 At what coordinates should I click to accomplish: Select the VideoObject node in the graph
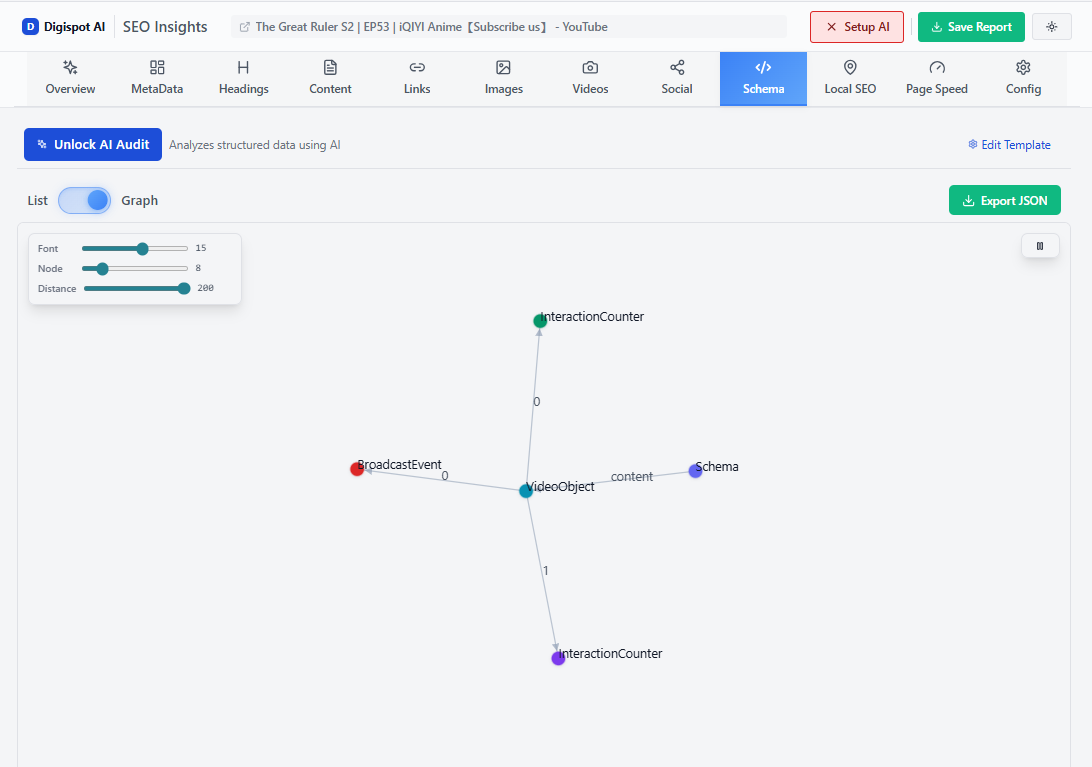(x=526, y=490)
